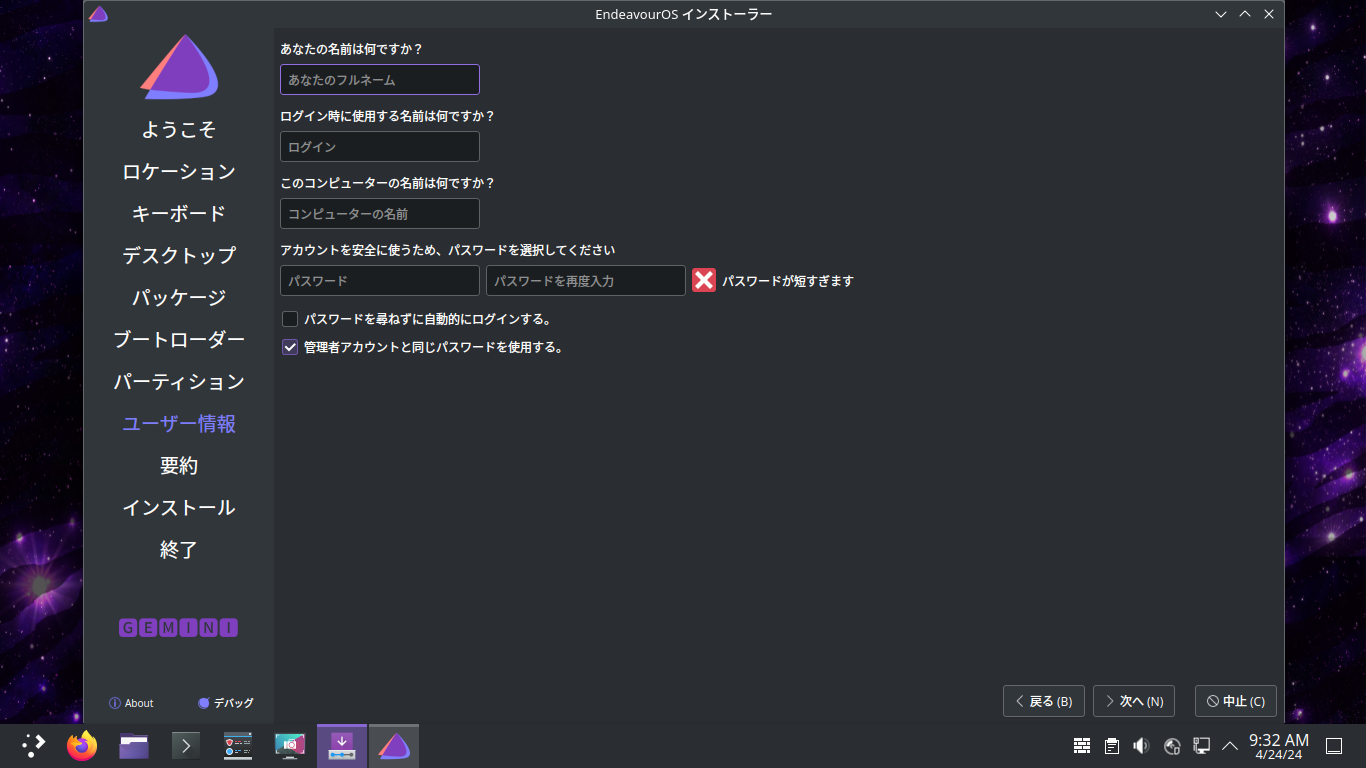Viewport: 1366px width, 768px height.
Task: Focus the repeat password field
Action: click(586, 280)
